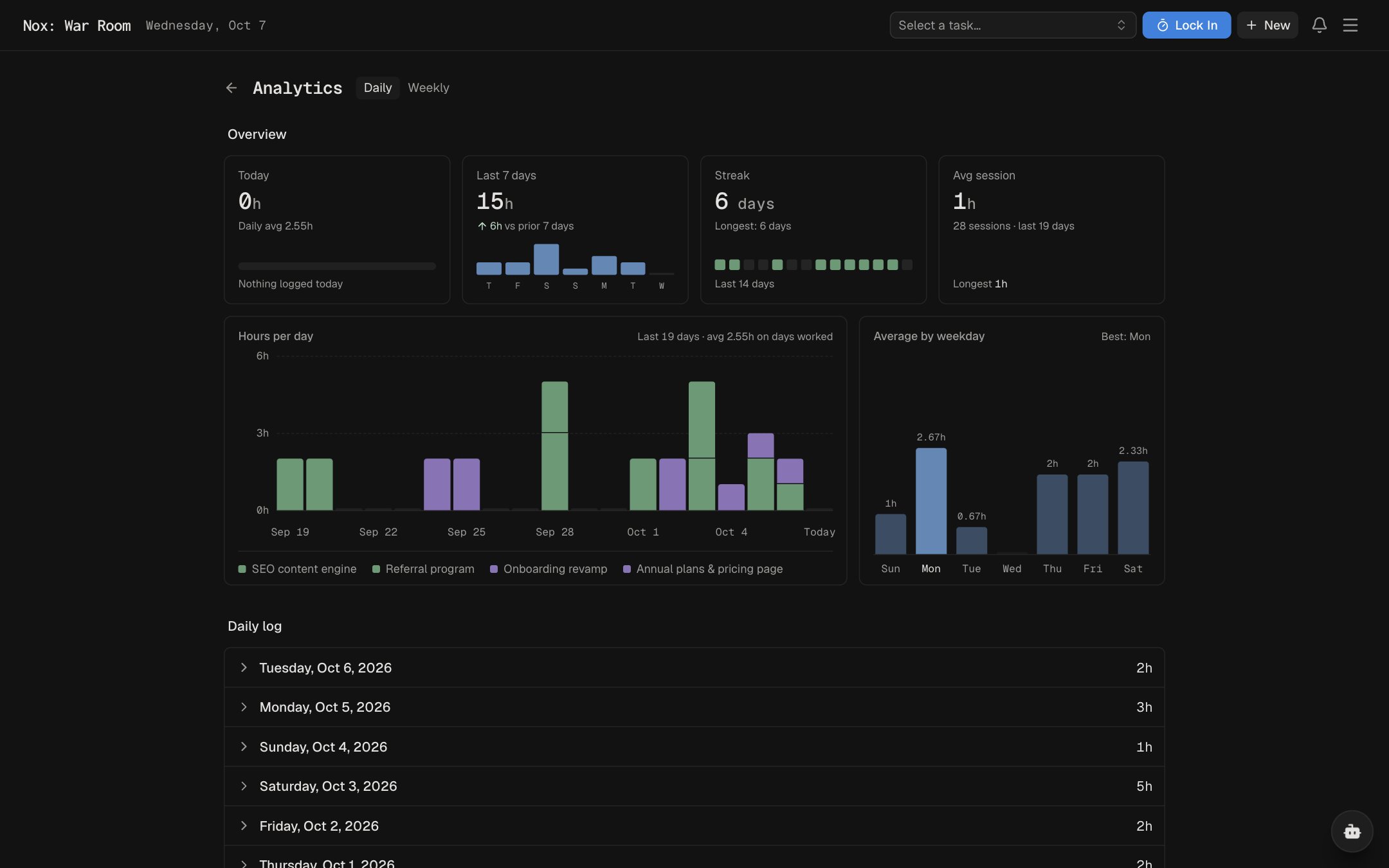Click the tallest Saturday bar in Last 7 days
Viewport: 1389px width, 868px height.
(x=546, y=259)
